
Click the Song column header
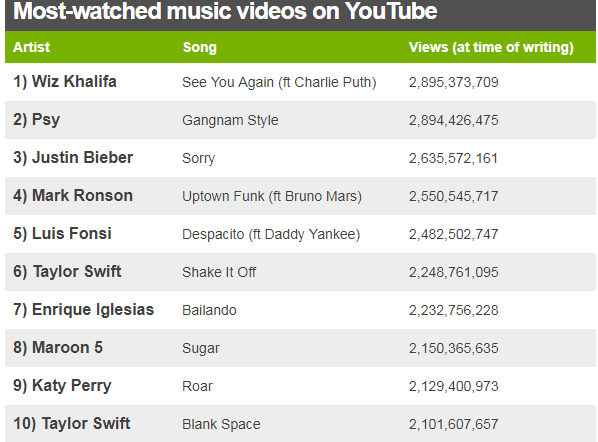199,47
